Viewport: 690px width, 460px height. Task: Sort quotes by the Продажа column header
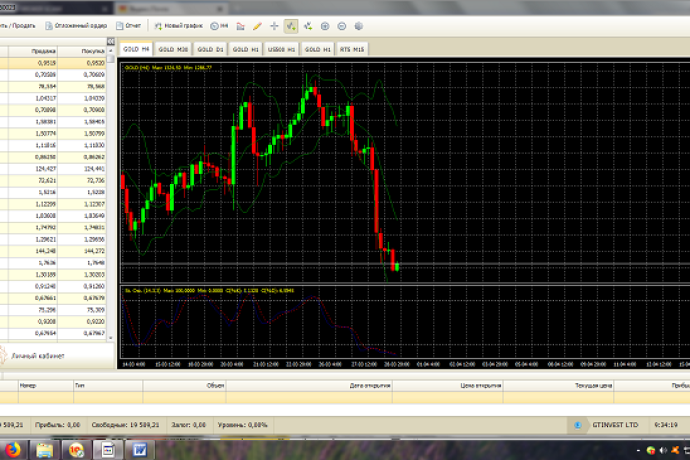(33, 51)
